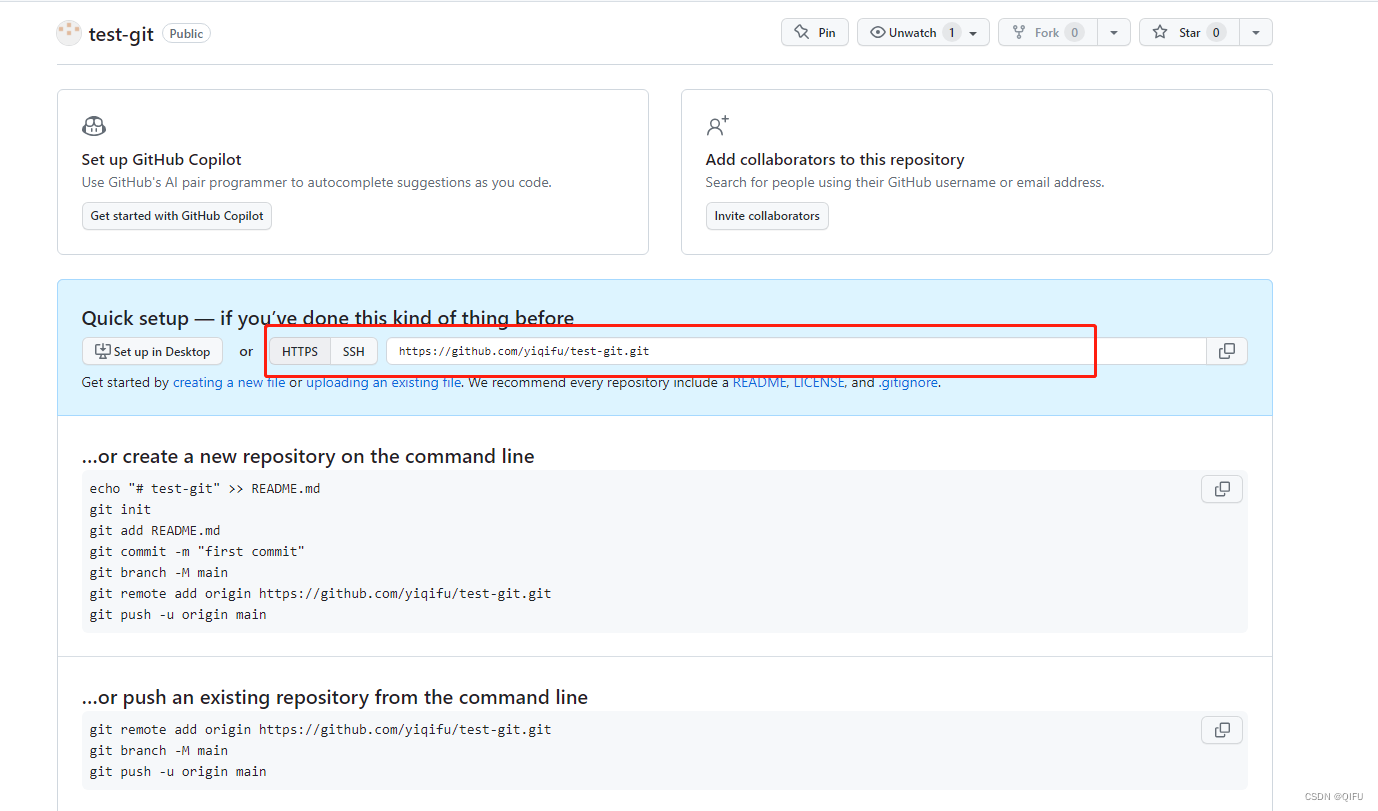The image size is (1378, 811).
Task: Click Set up in Desktop button
Action: click(152, 351)
